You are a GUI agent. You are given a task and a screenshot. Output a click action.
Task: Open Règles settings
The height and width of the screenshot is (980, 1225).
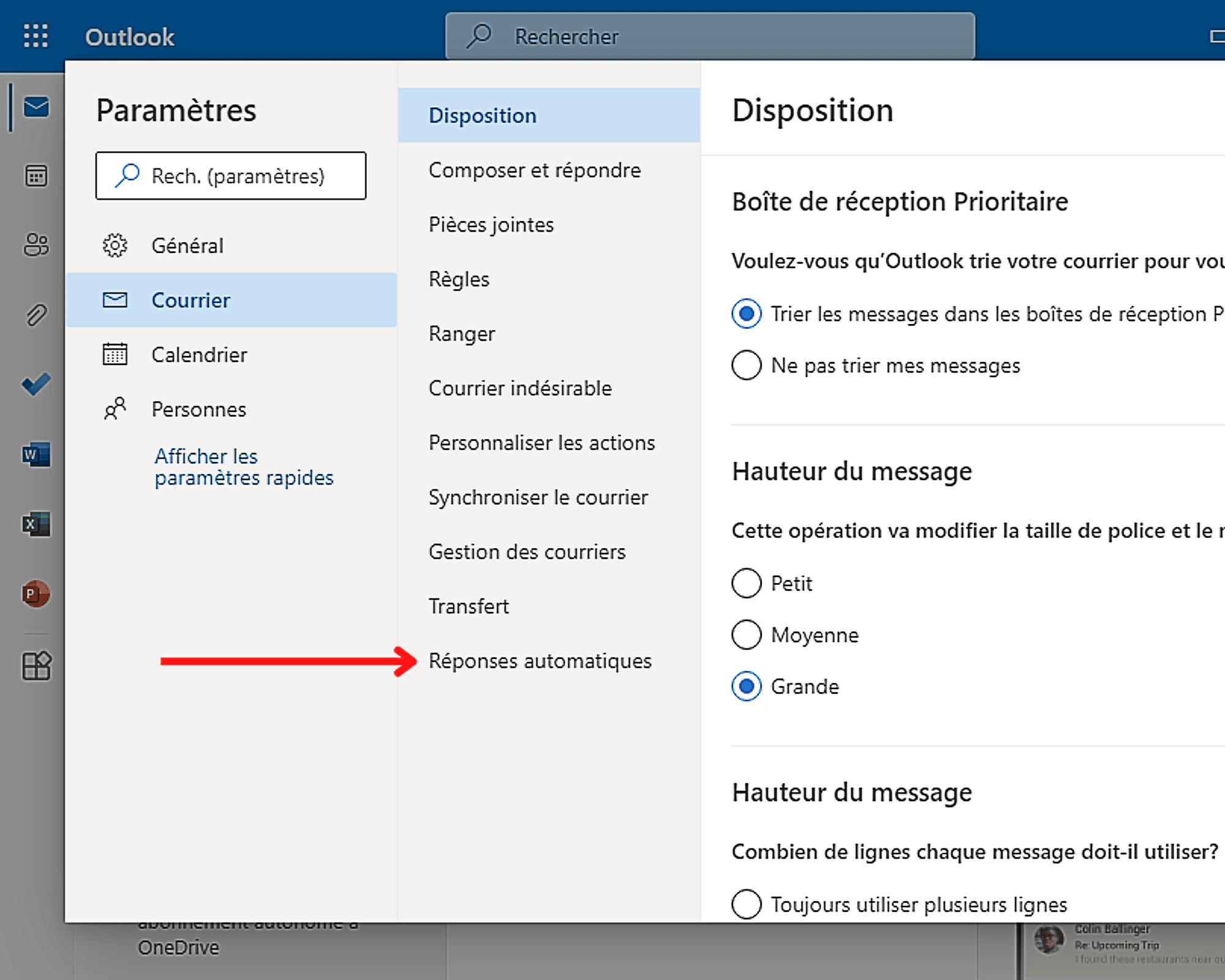tap(549, 279)
